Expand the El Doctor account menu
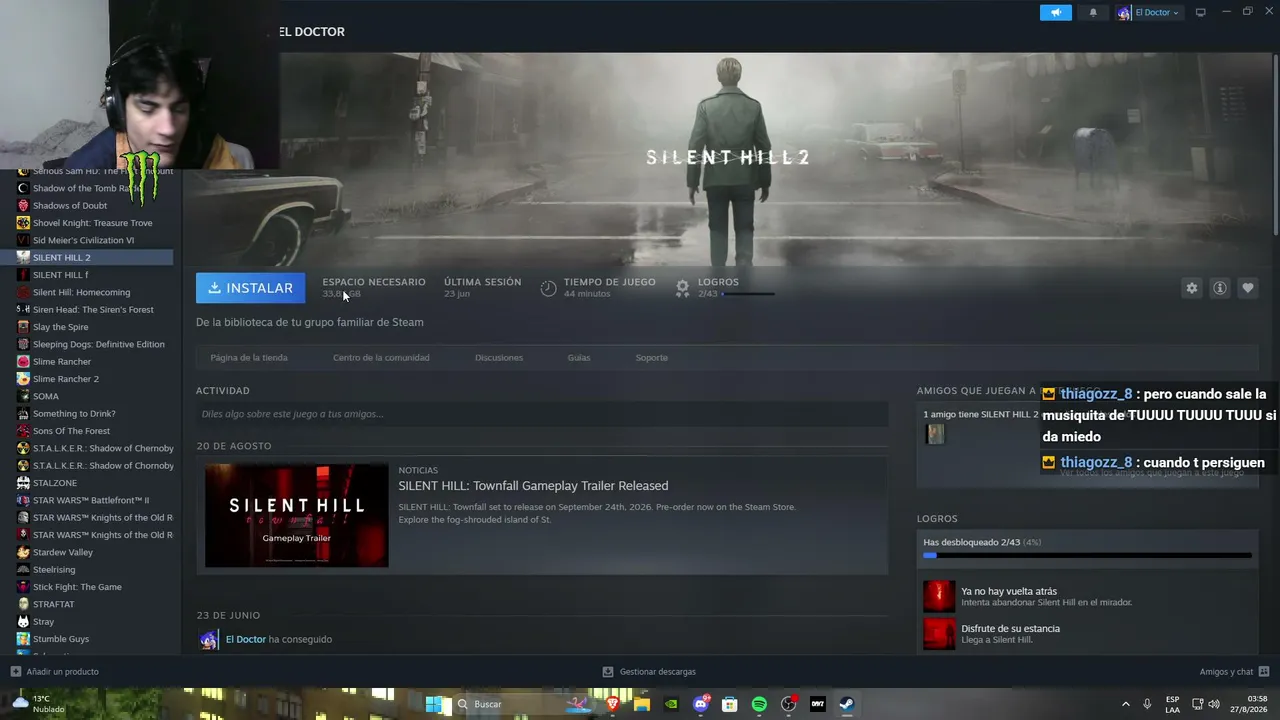This screenshot has width=1280, height=720. click(1156, 12)
